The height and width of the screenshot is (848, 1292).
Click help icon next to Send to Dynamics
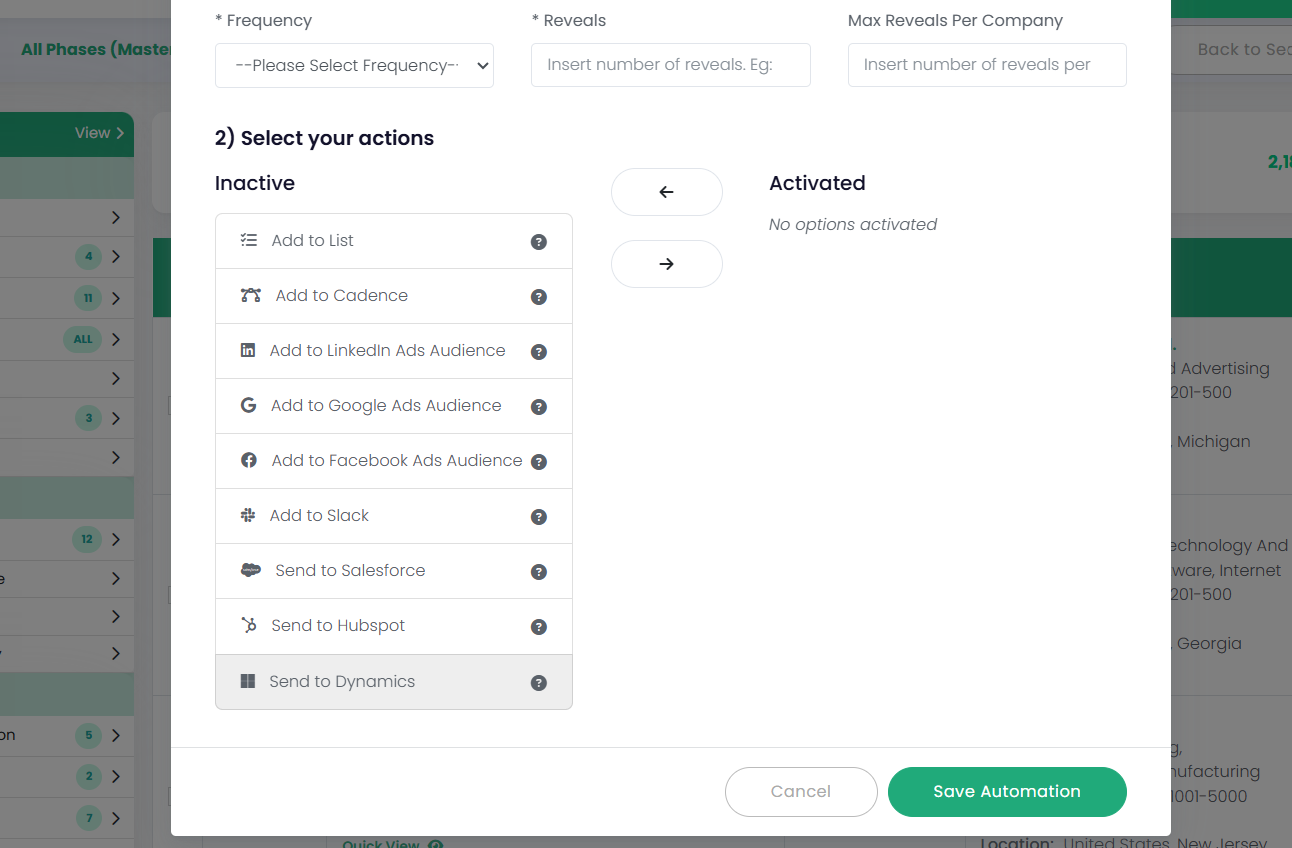pos(538,683)
